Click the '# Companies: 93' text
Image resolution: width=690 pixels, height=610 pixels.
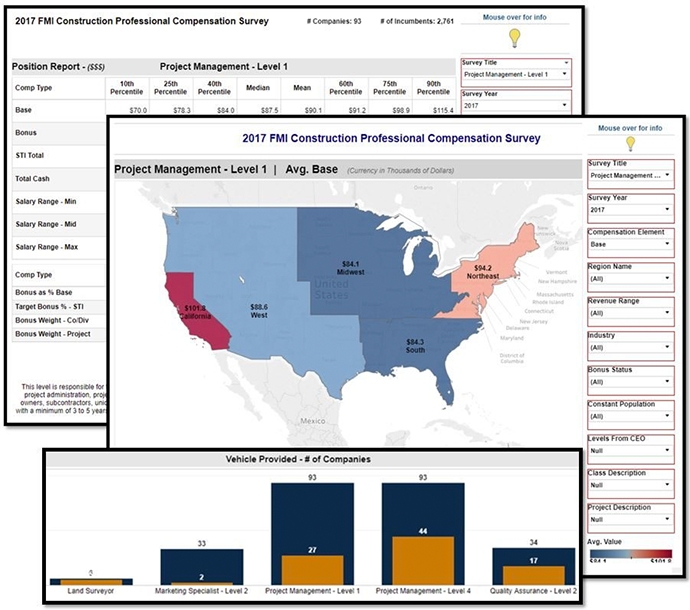coord(334,21)
